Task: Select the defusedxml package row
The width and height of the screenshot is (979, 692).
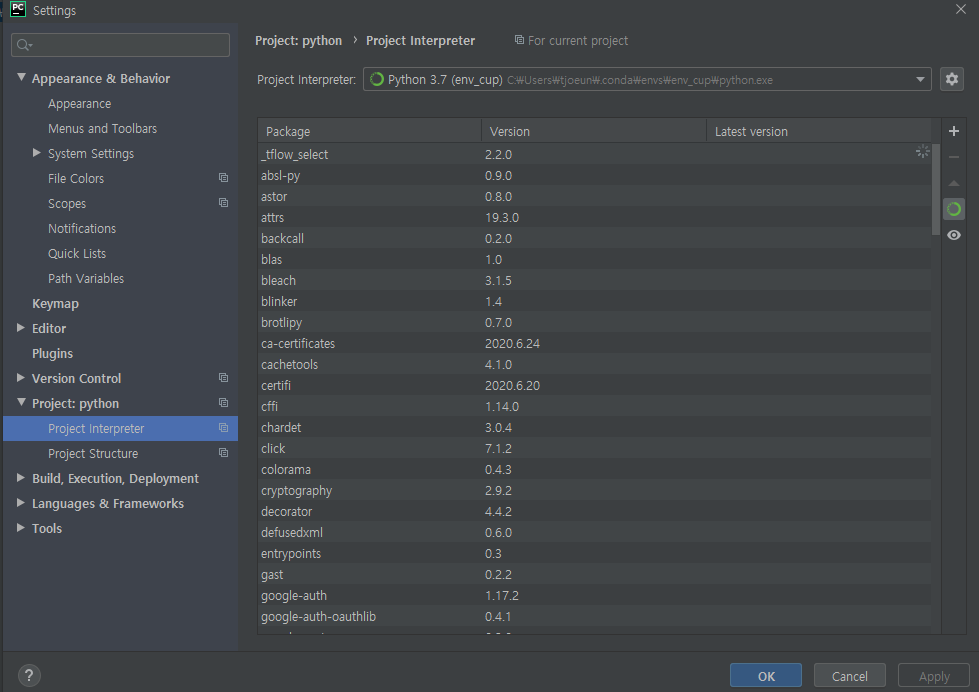Action: click(594, 532)
